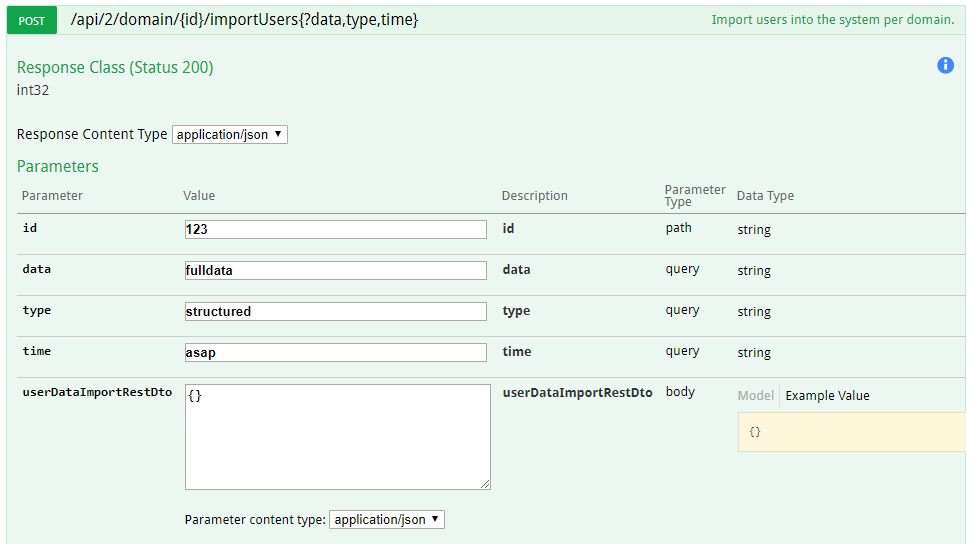The width and height of the screenshot is (975, 544).
Task: Open the Response Content Type dropdown
Action: point(229,134)
